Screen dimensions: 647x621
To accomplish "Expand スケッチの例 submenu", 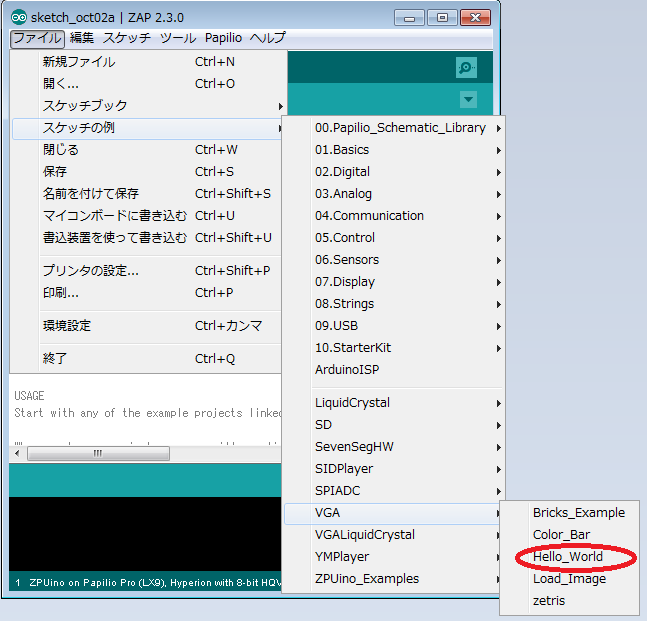I will tap(148, 128).
